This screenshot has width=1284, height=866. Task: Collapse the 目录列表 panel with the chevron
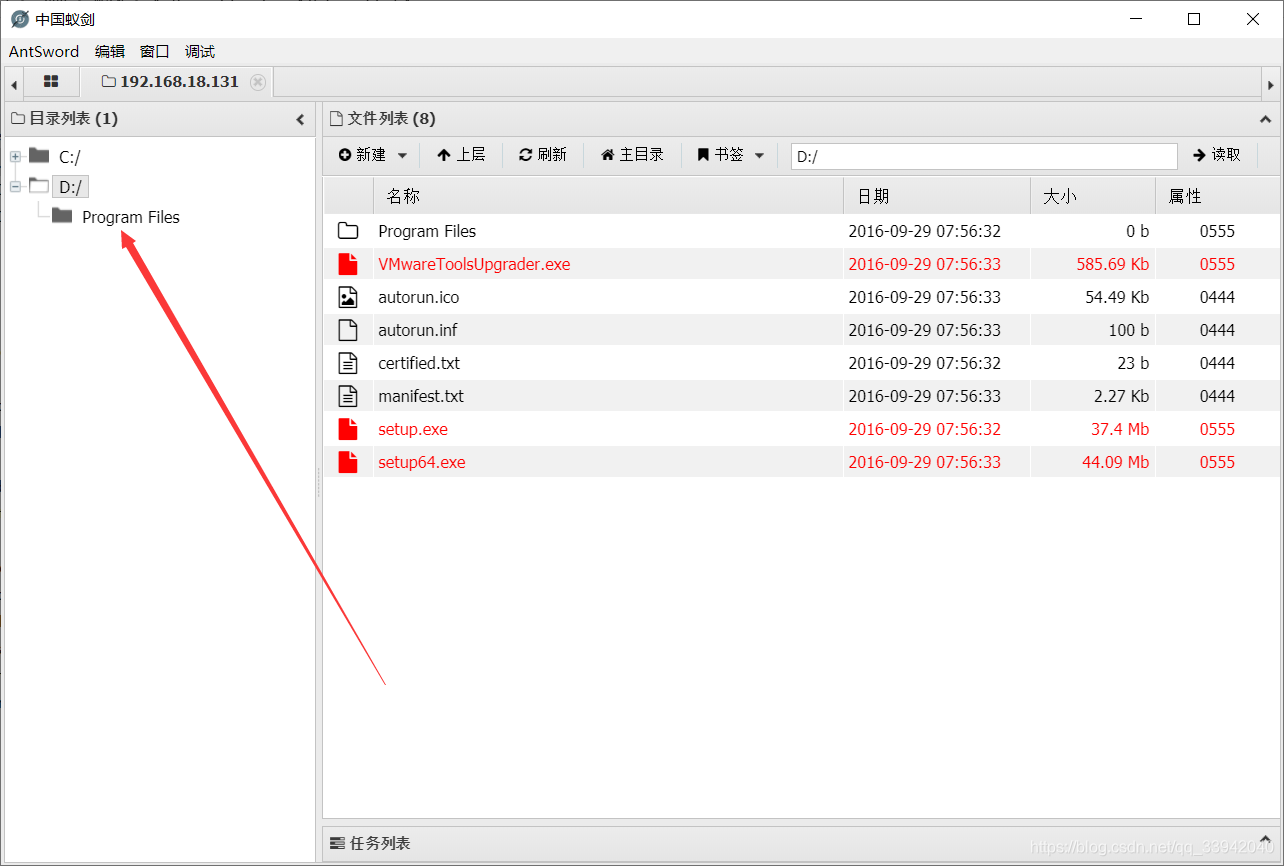click(300, 119)
